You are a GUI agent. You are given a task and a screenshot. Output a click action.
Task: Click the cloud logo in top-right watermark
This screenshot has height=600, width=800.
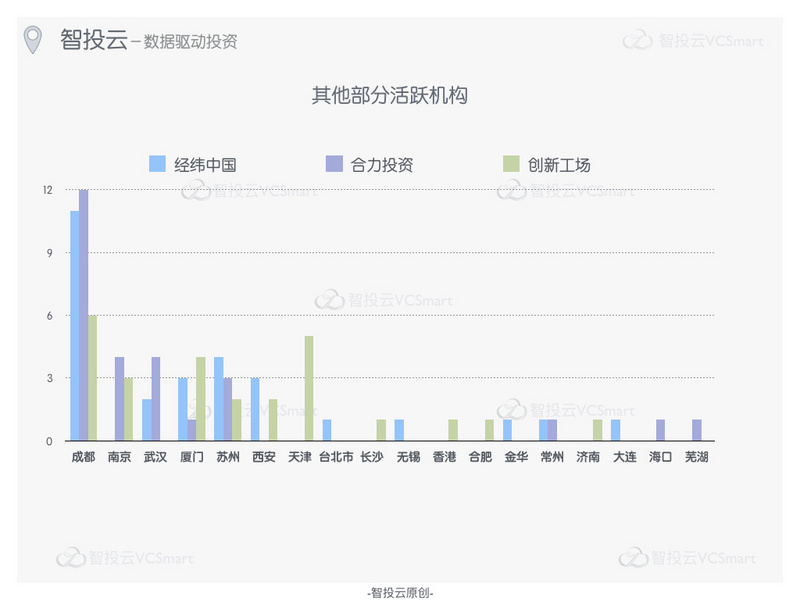[x=637, y=40]
